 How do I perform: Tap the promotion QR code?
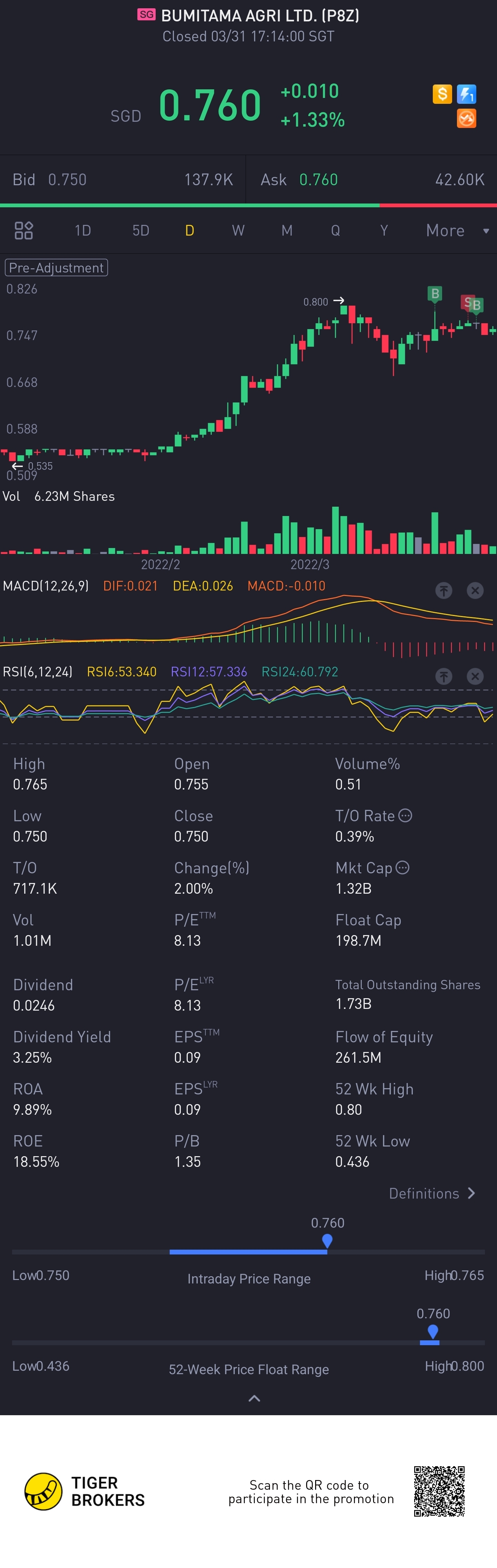439,1491
